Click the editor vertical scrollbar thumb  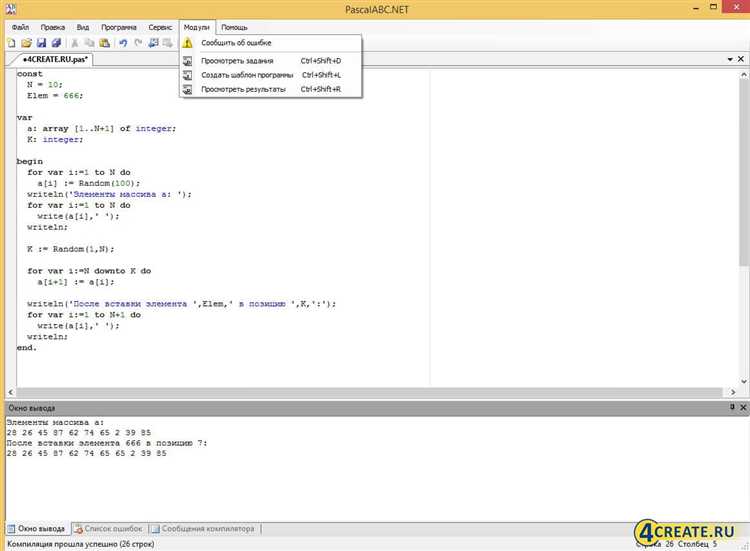pos(744,173)
